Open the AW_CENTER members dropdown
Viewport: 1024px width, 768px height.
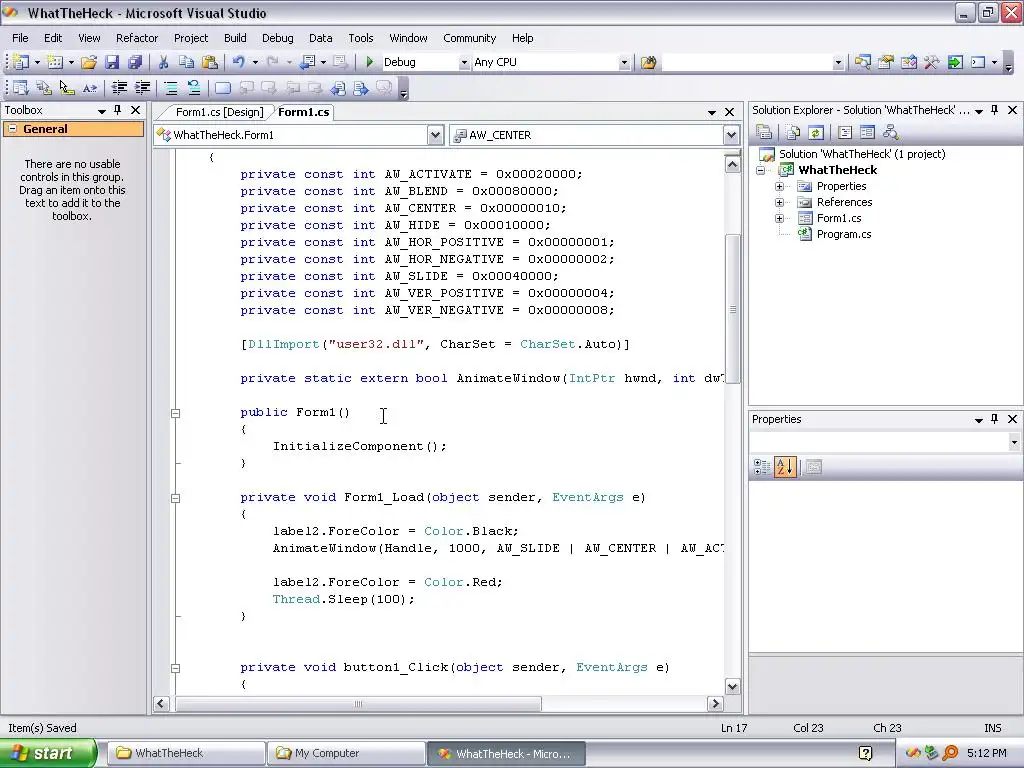[731, 135]
